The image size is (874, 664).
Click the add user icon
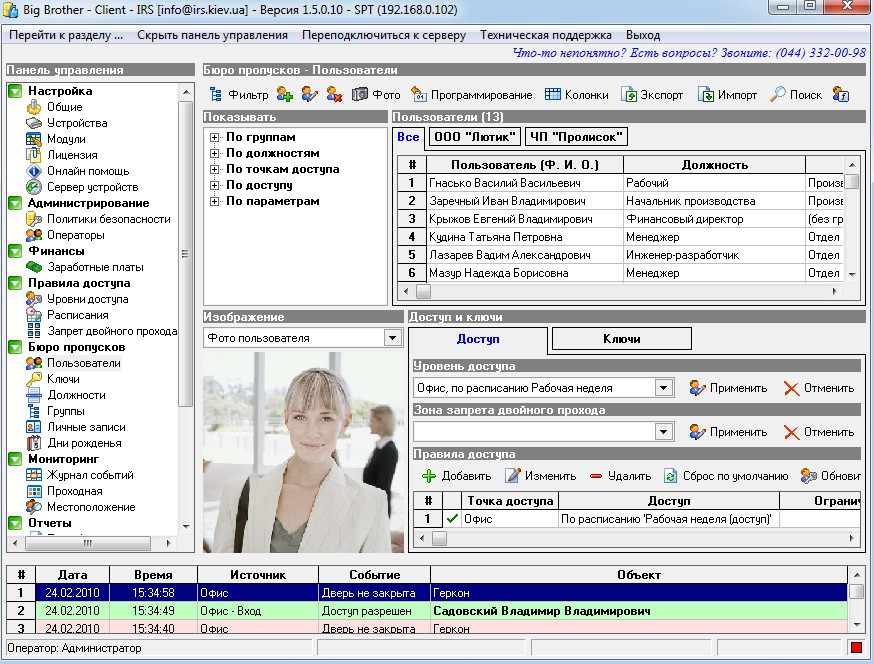[x=285, y=95]
